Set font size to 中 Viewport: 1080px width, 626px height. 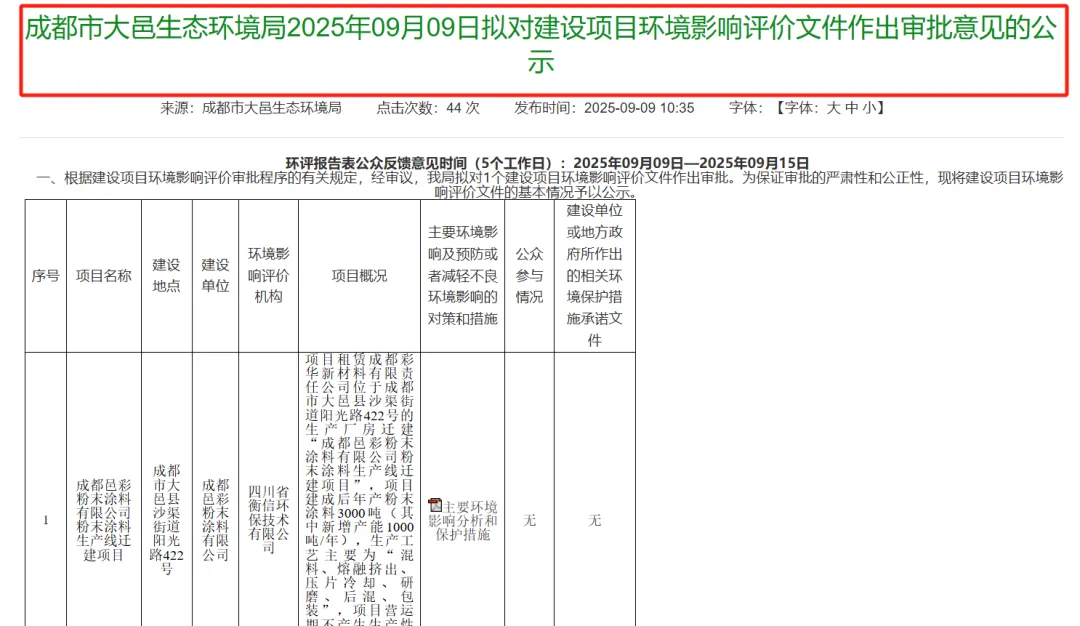click(x=851, y=108)
